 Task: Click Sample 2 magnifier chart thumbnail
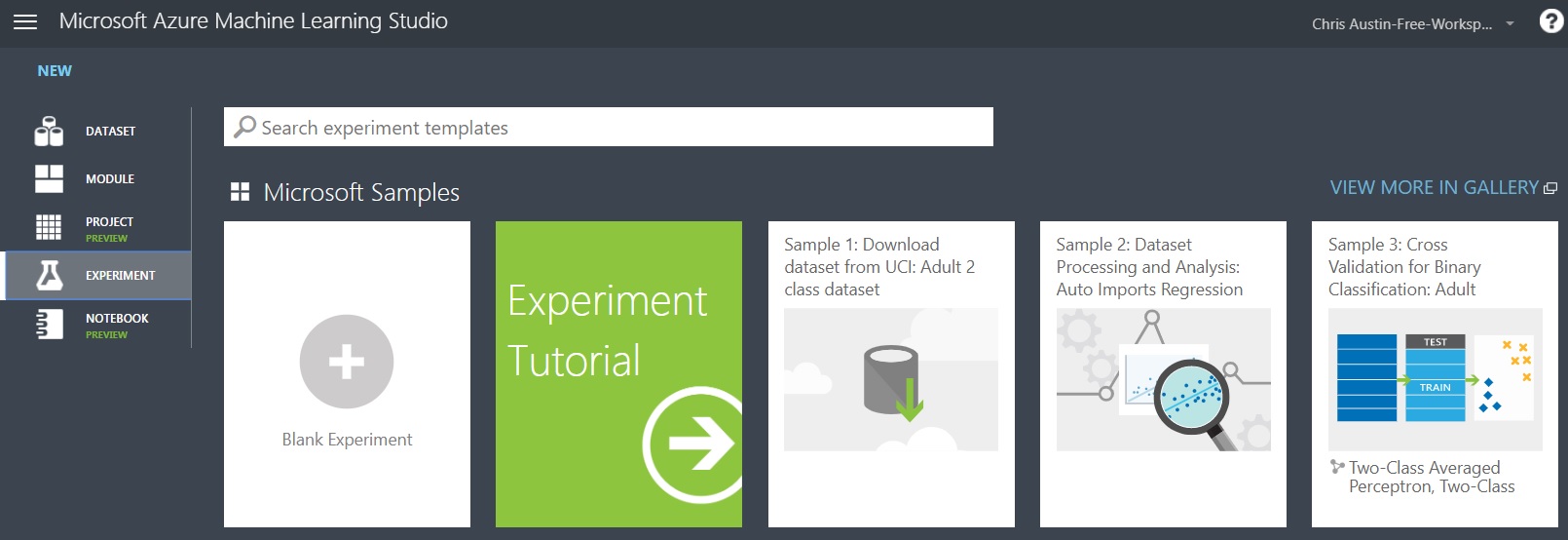click(x=1163, y=379)
